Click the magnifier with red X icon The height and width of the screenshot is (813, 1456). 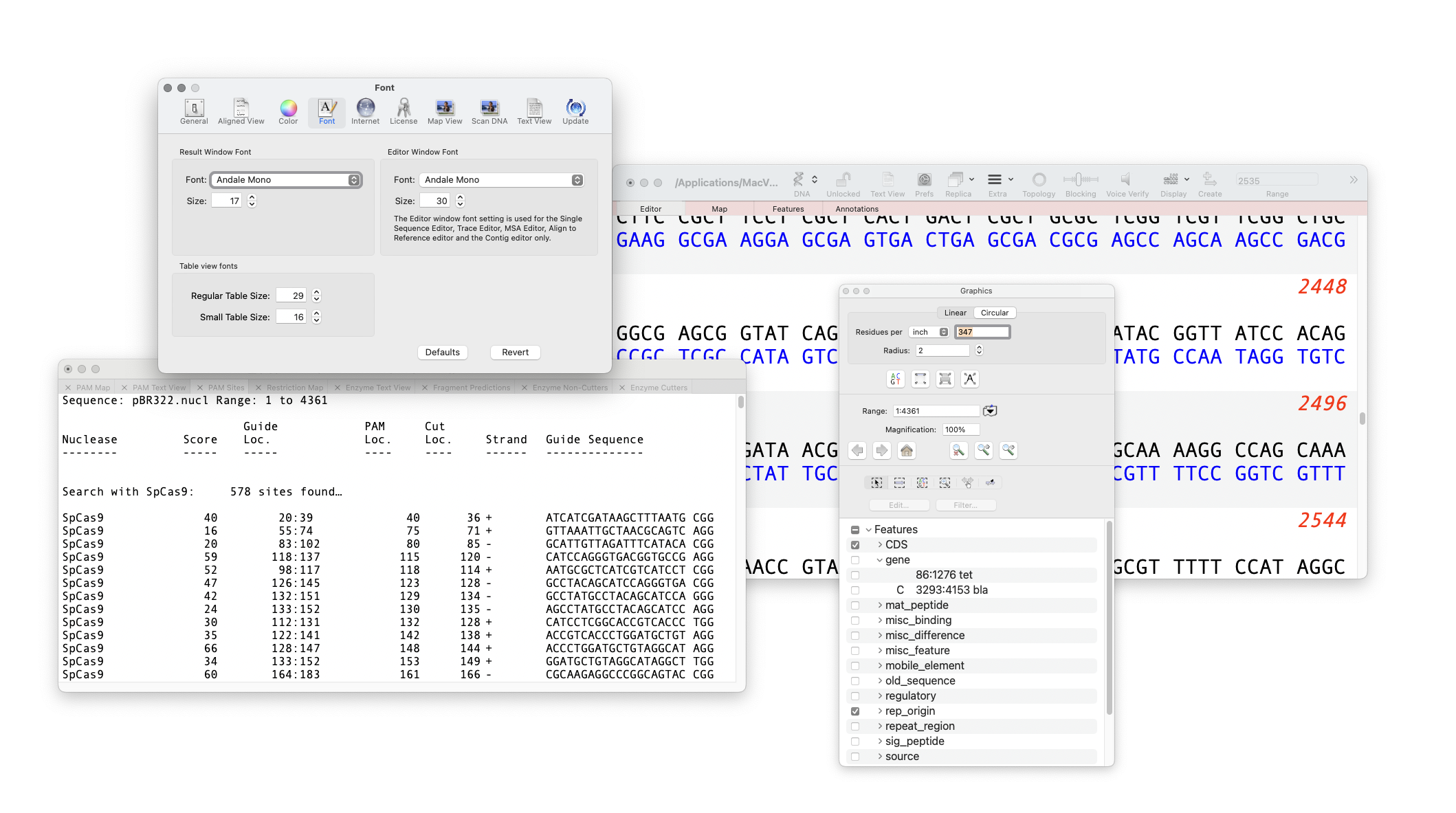[959, 451]
